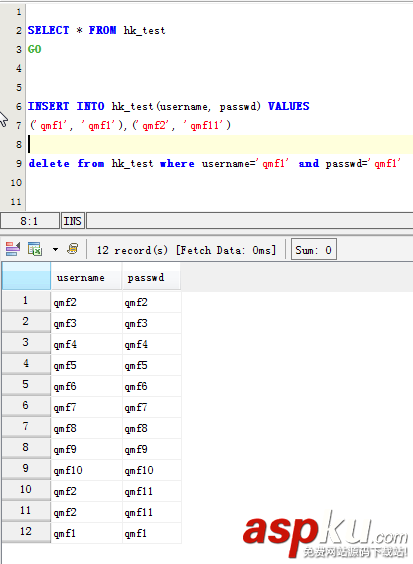Select row header 4 in results grid
The image size is (413, 564).
point(26,364)
